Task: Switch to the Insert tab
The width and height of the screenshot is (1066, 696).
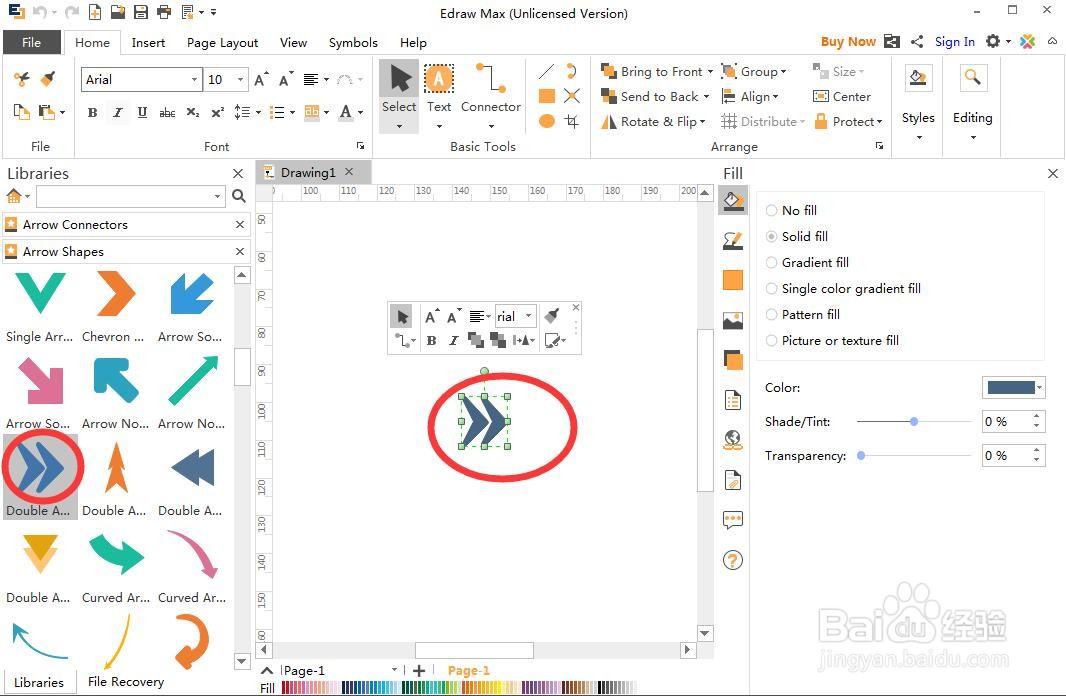Action: 148,42
